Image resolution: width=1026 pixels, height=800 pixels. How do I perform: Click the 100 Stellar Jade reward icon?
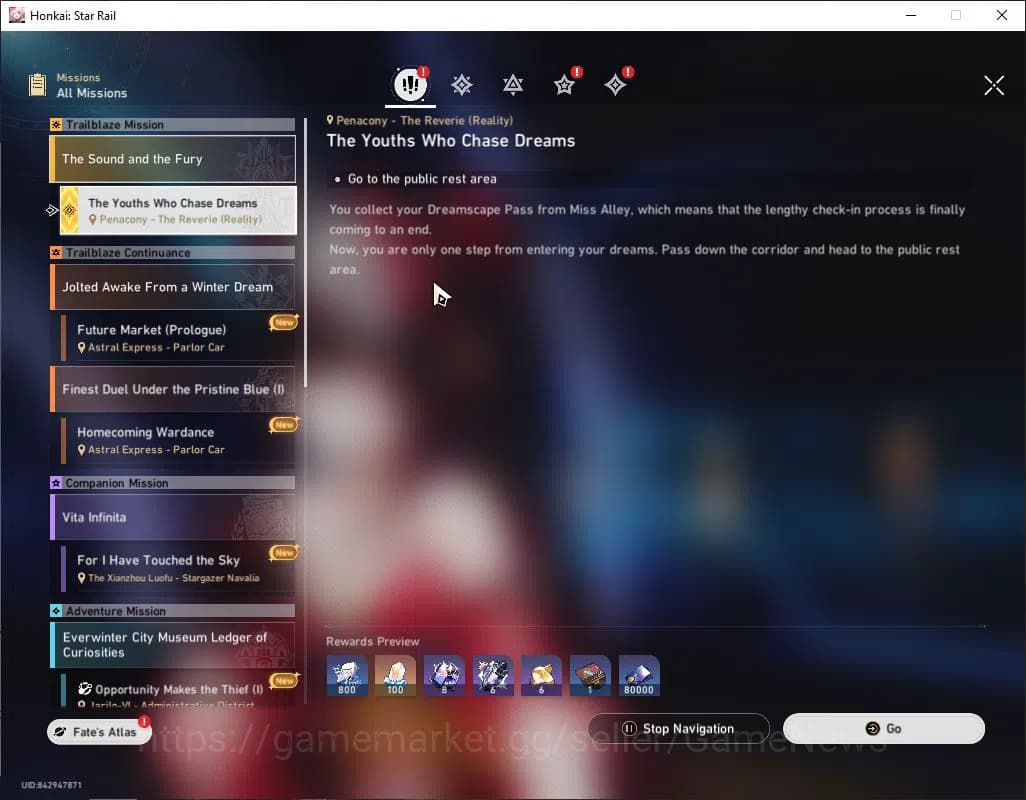(395, 676)
